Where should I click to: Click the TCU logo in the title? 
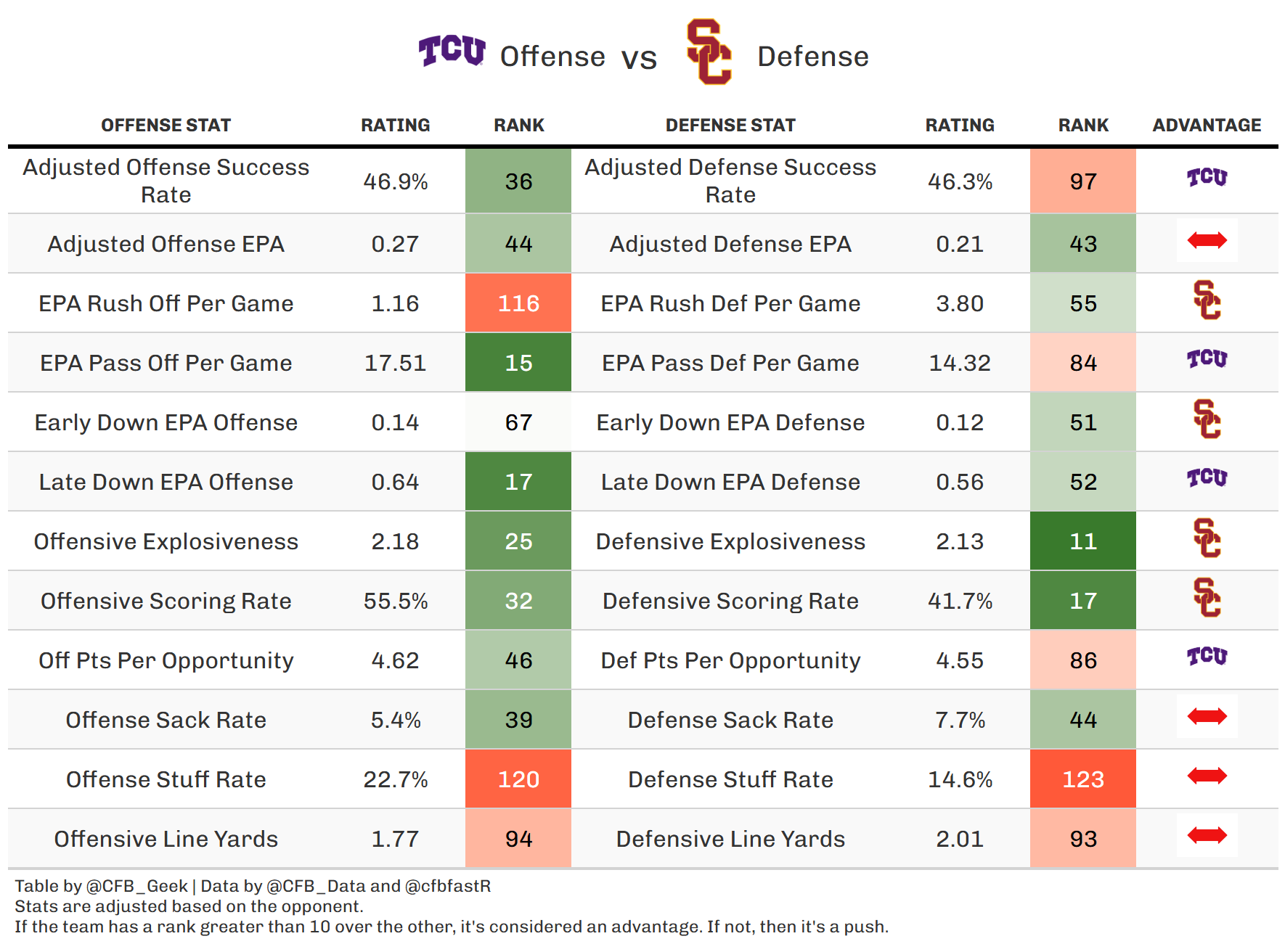(452, 51)
